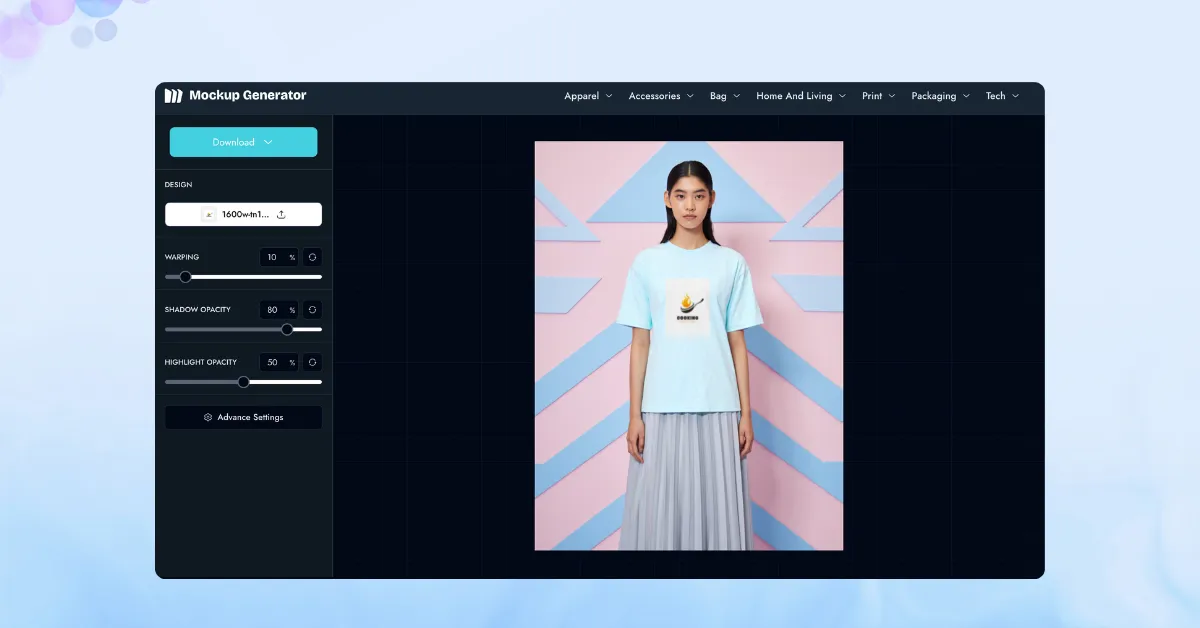Click the Advance Settings button
Viewport: 1200px width, 628px height.
(x=243, y=417)
